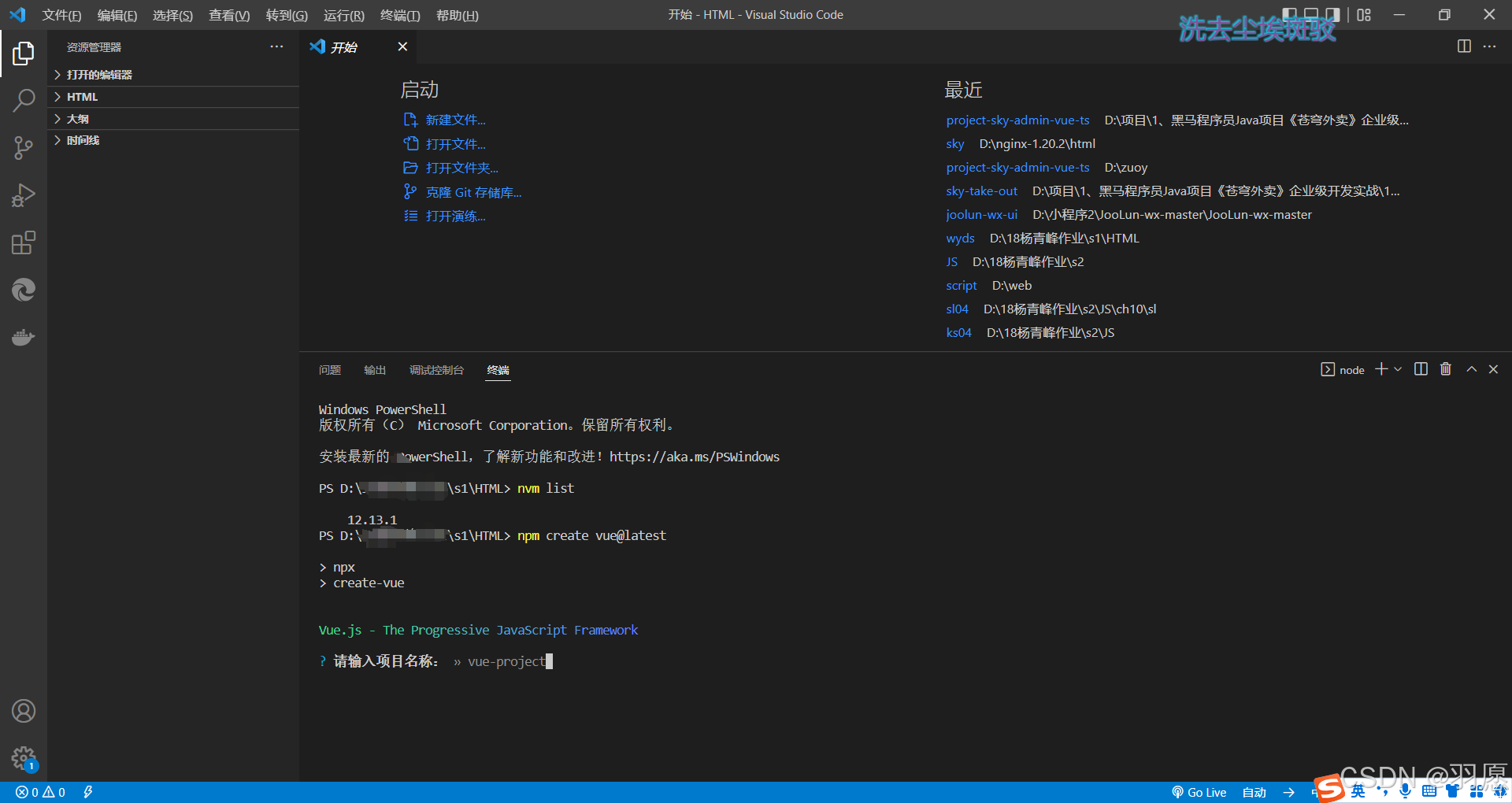Viewport: 1512px width, 803px height.
Task: Open recent project joolun-wx-ui
Action: point(981,214)
